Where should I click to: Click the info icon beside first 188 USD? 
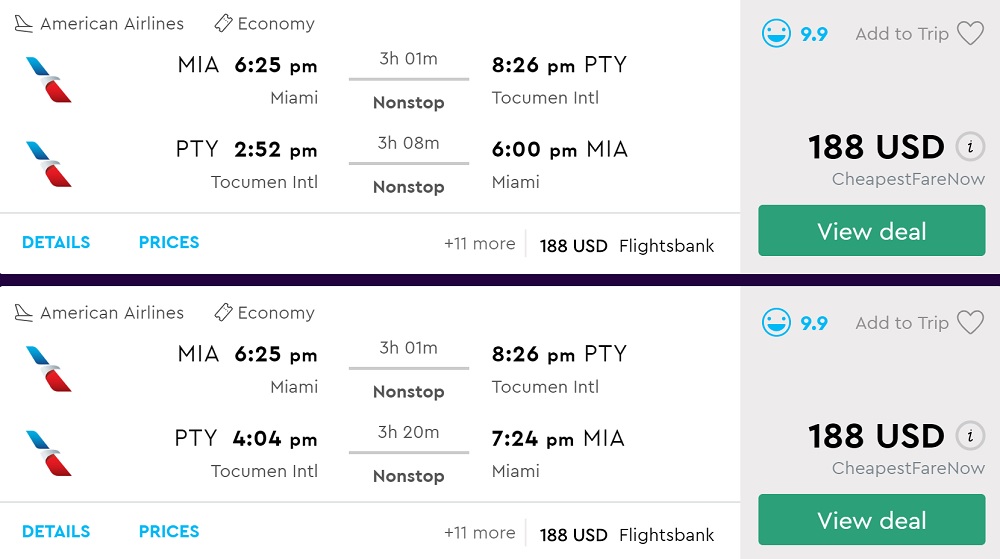click(x=968, y=148)
